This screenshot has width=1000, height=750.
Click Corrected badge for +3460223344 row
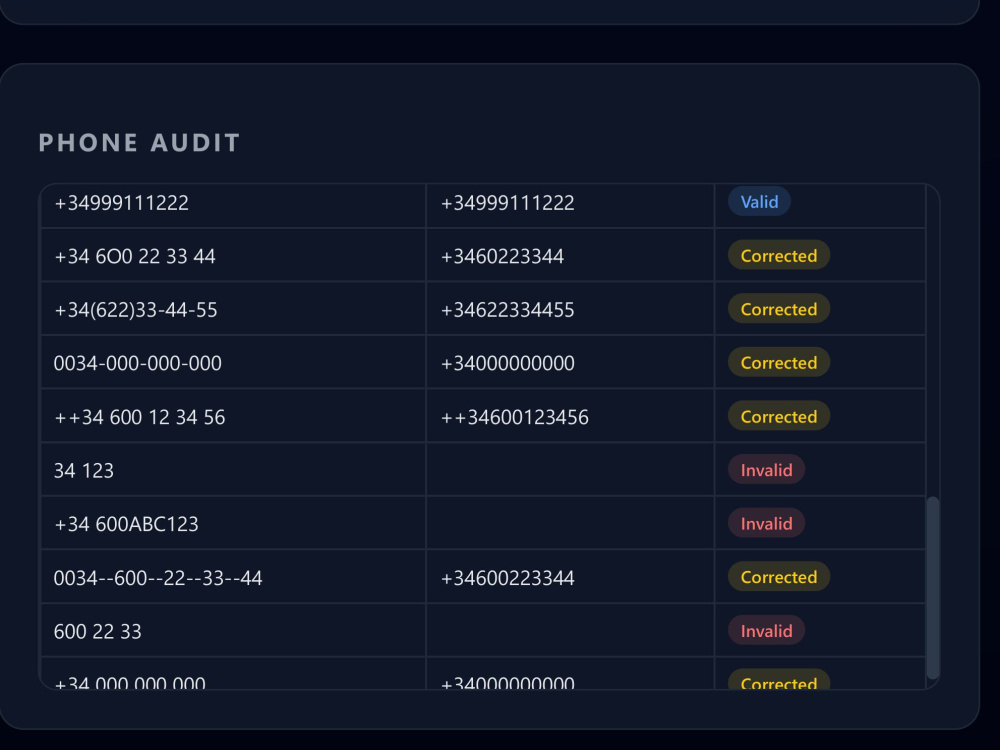779,255
